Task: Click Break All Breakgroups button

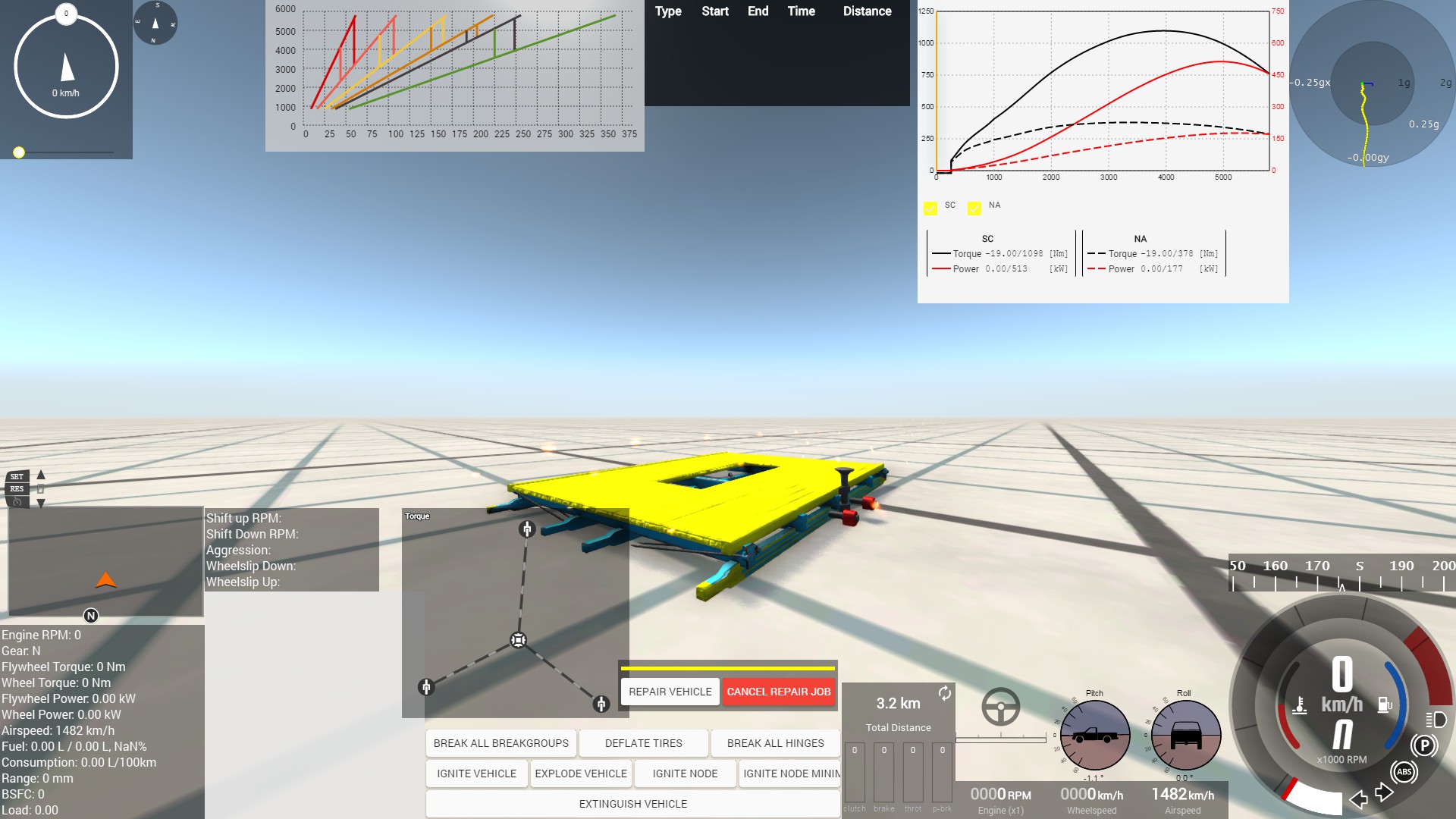Action: (500, 743)
